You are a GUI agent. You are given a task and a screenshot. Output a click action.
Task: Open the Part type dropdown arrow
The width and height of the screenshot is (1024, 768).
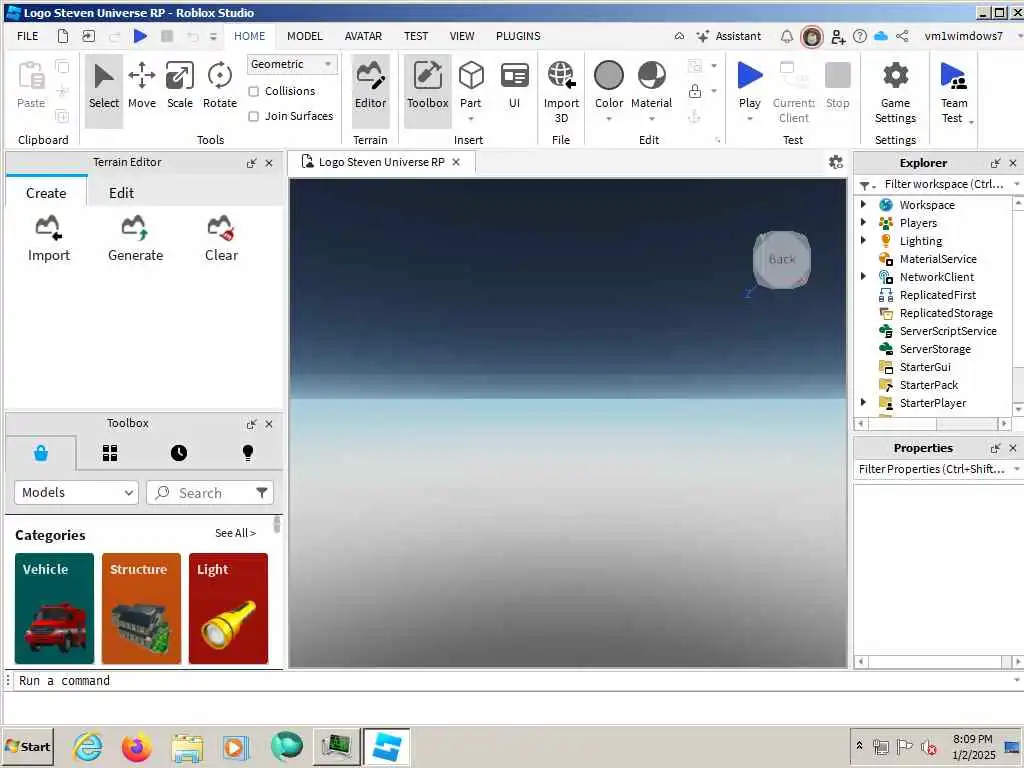tap(470, 119)
